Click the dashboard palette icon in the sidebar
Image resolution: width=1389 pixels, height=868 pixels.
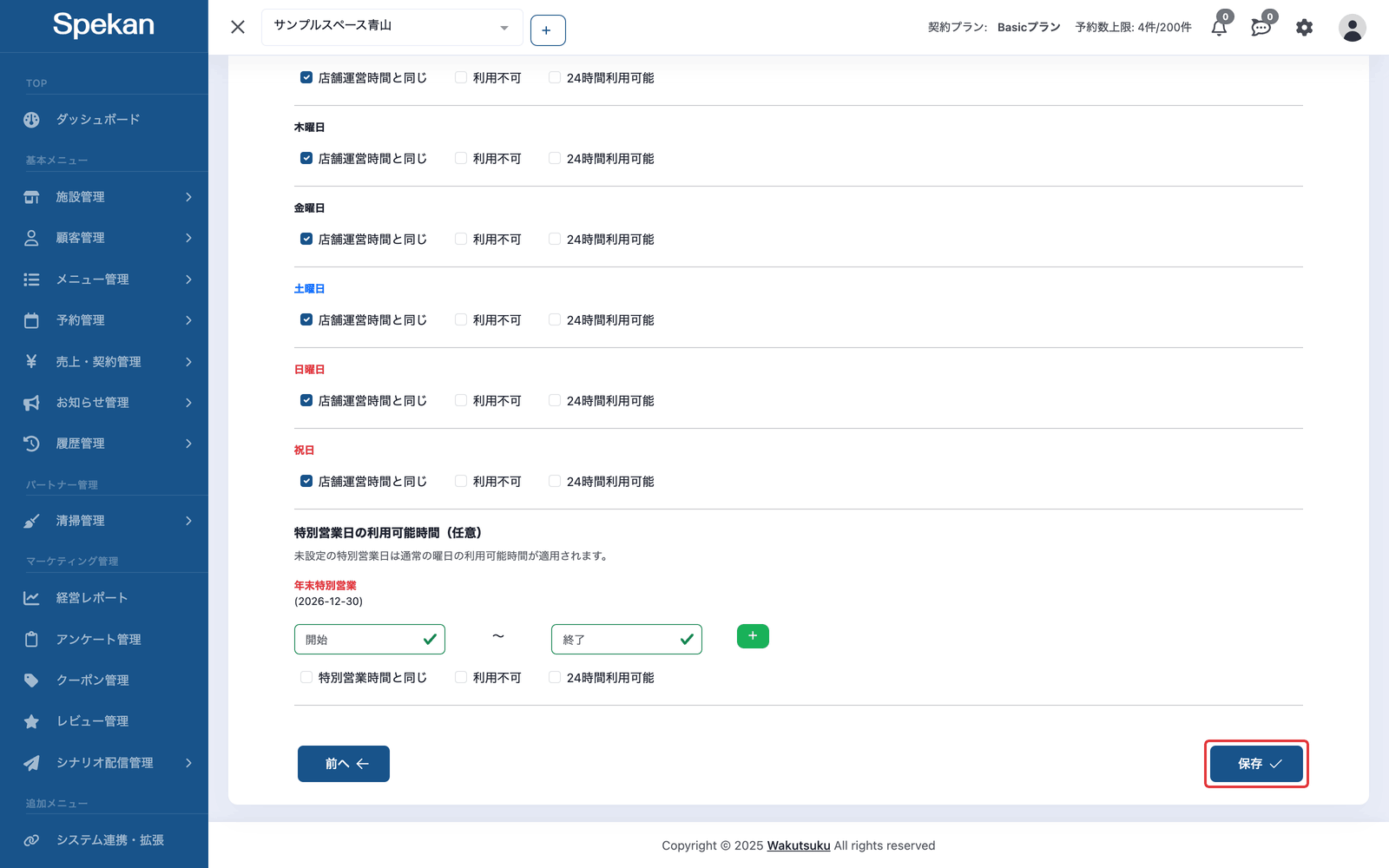coord(31,120)
